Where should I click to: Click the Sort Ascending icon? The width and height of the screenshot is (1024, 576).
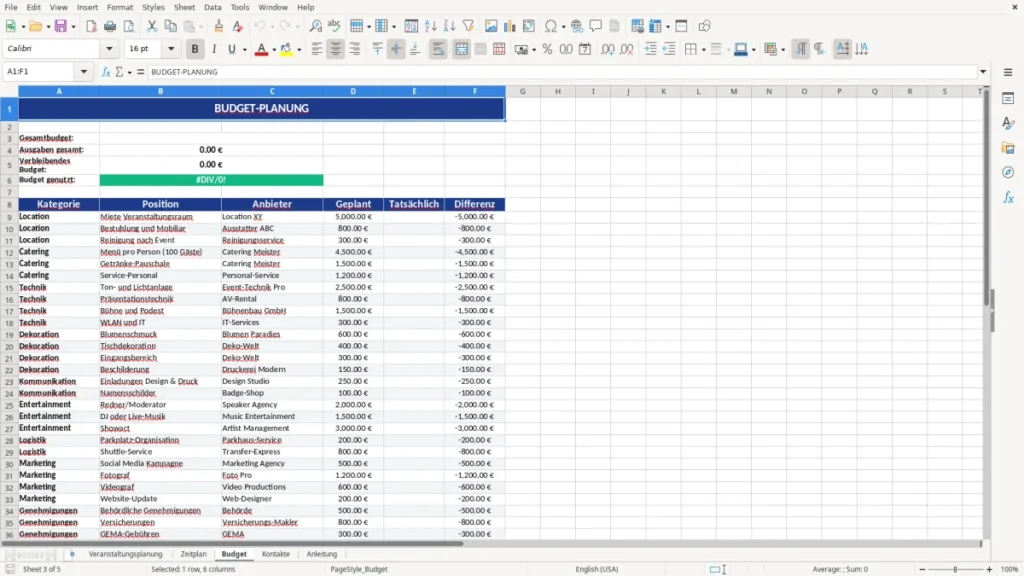click(x=430, y=26)
